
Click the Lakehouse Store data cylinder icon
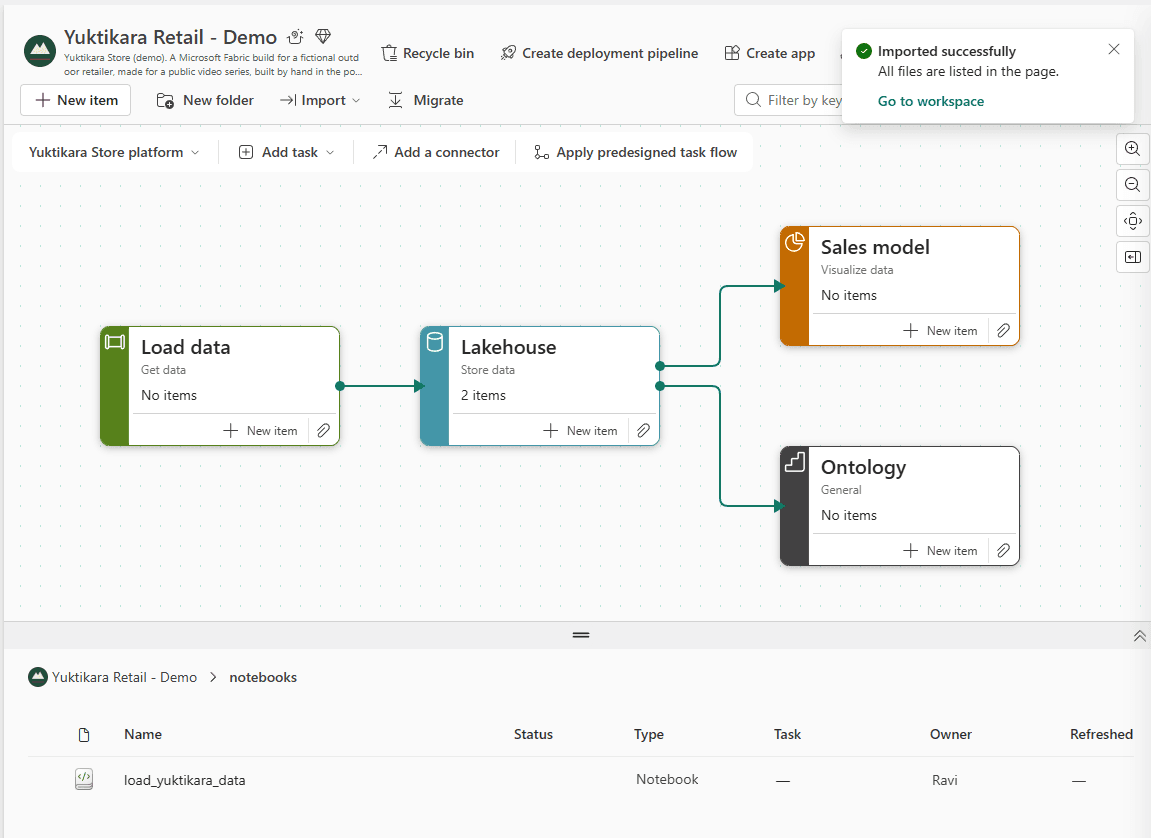tap(435, 342)
